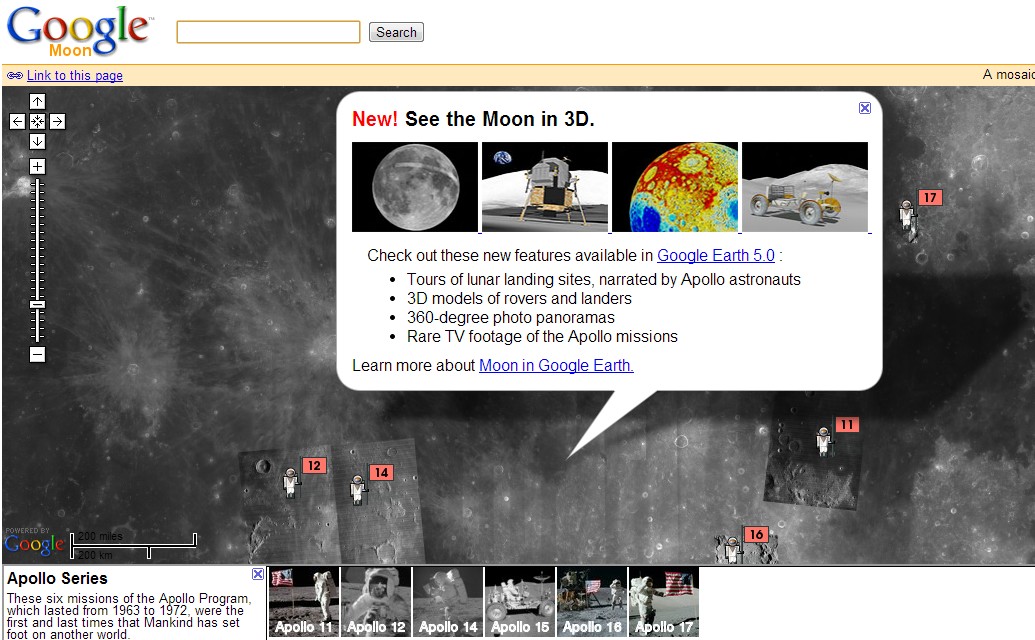View the lunar rover preview image
The image size is (1035, 640).
[804, 187]
